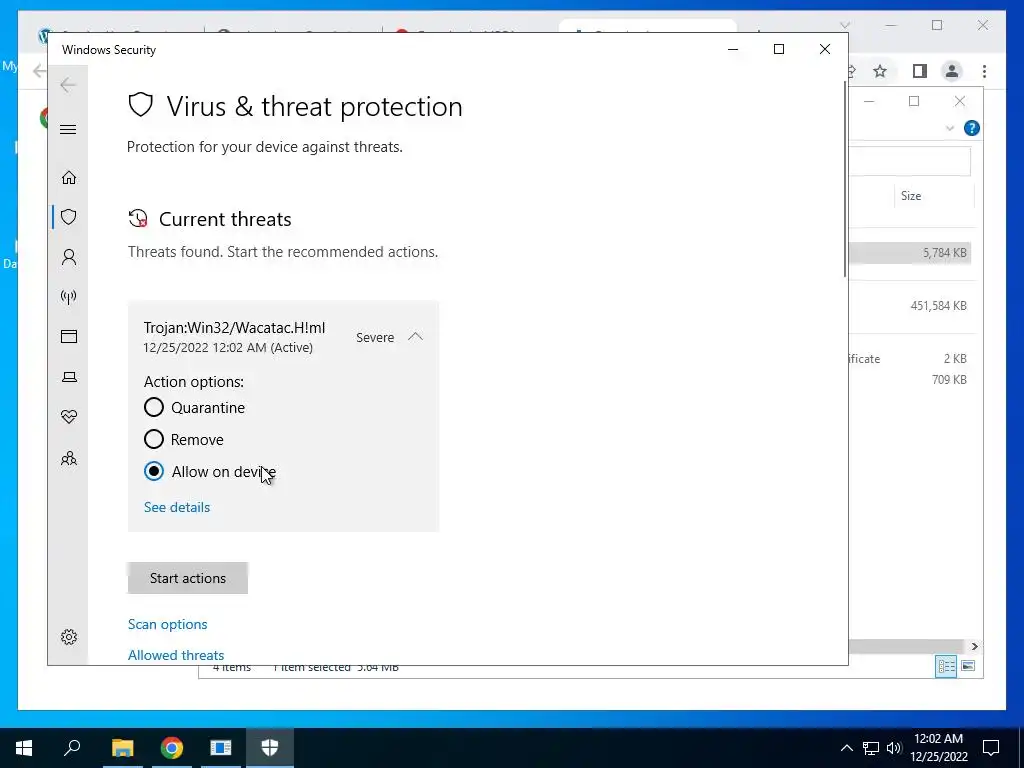Click Windows Security shield taskbar icon
The image size is (1024, 768).
270,748
